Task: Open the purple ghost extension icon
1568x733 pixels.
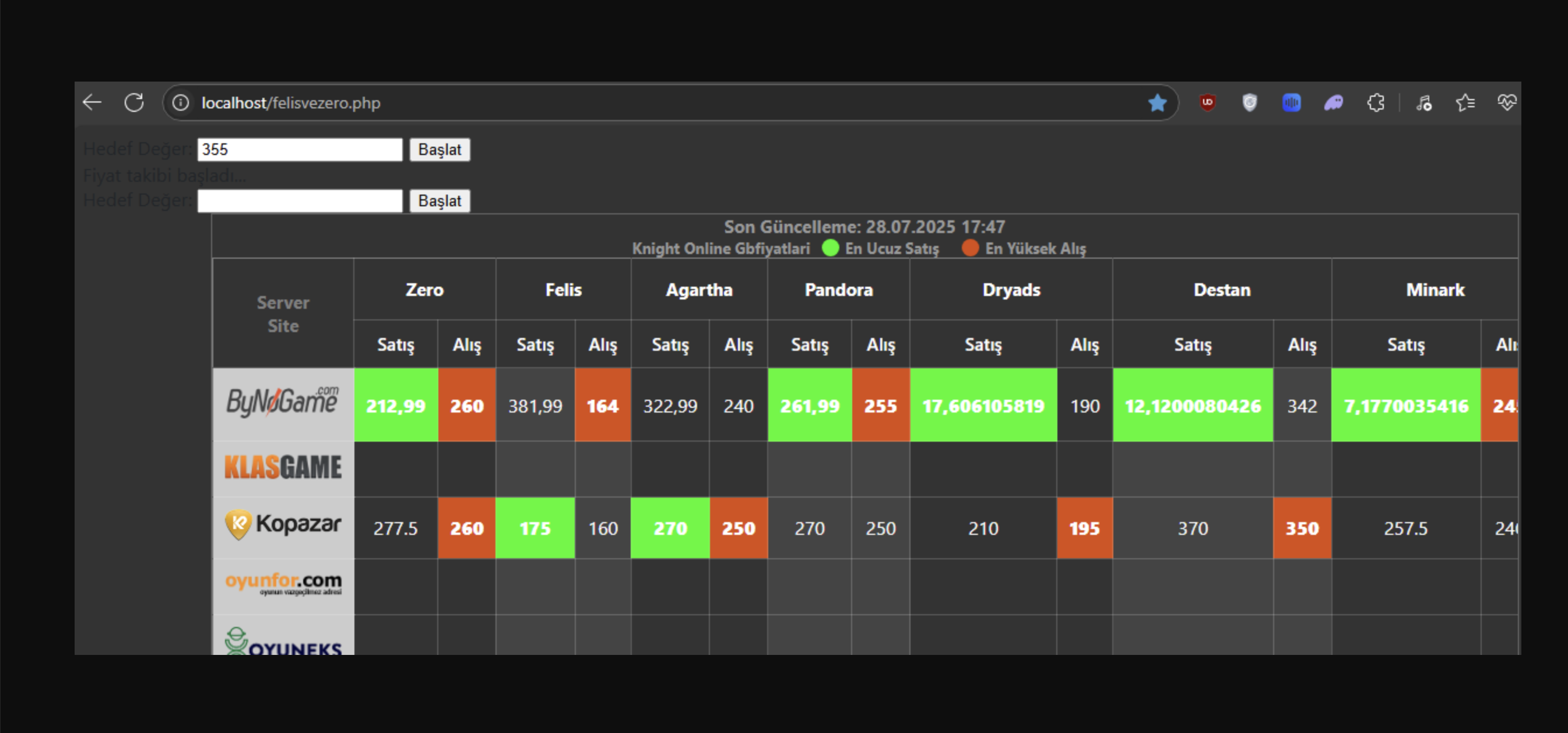Action: (x=1333, y=103)
